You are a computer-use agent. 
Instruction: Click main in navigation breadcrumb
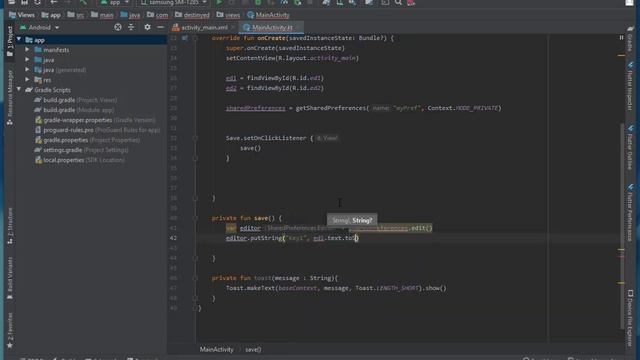pyautogui.click(x=102, y=15)
